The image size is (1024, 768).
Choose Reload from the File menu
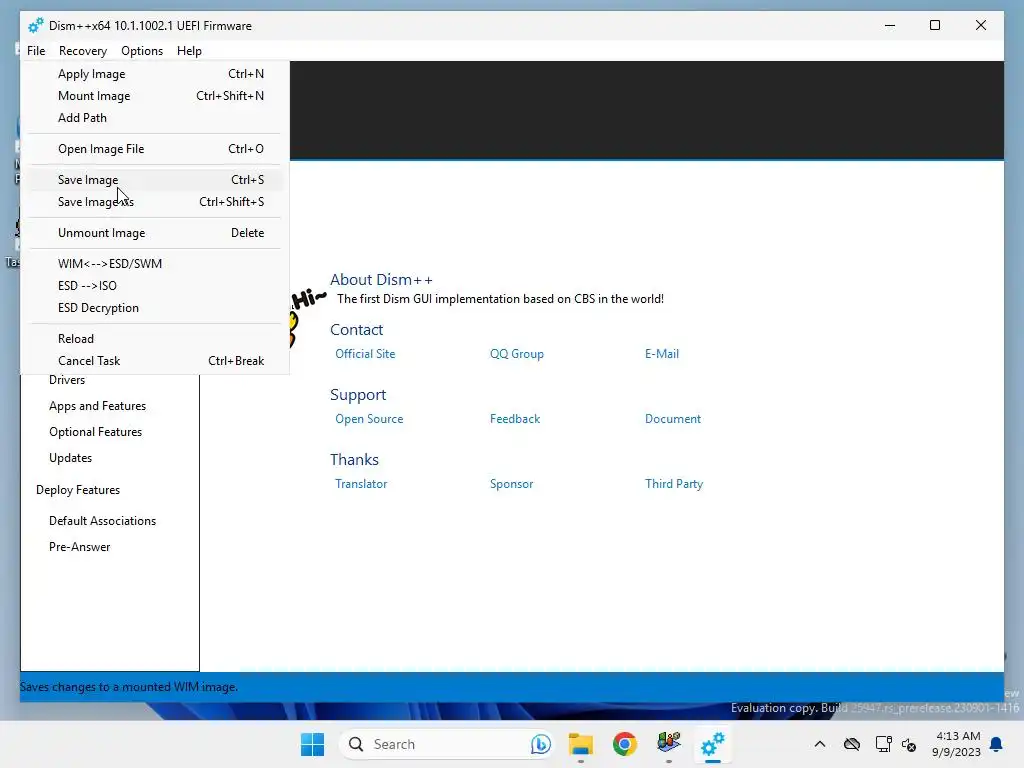[x=155, y=339]
